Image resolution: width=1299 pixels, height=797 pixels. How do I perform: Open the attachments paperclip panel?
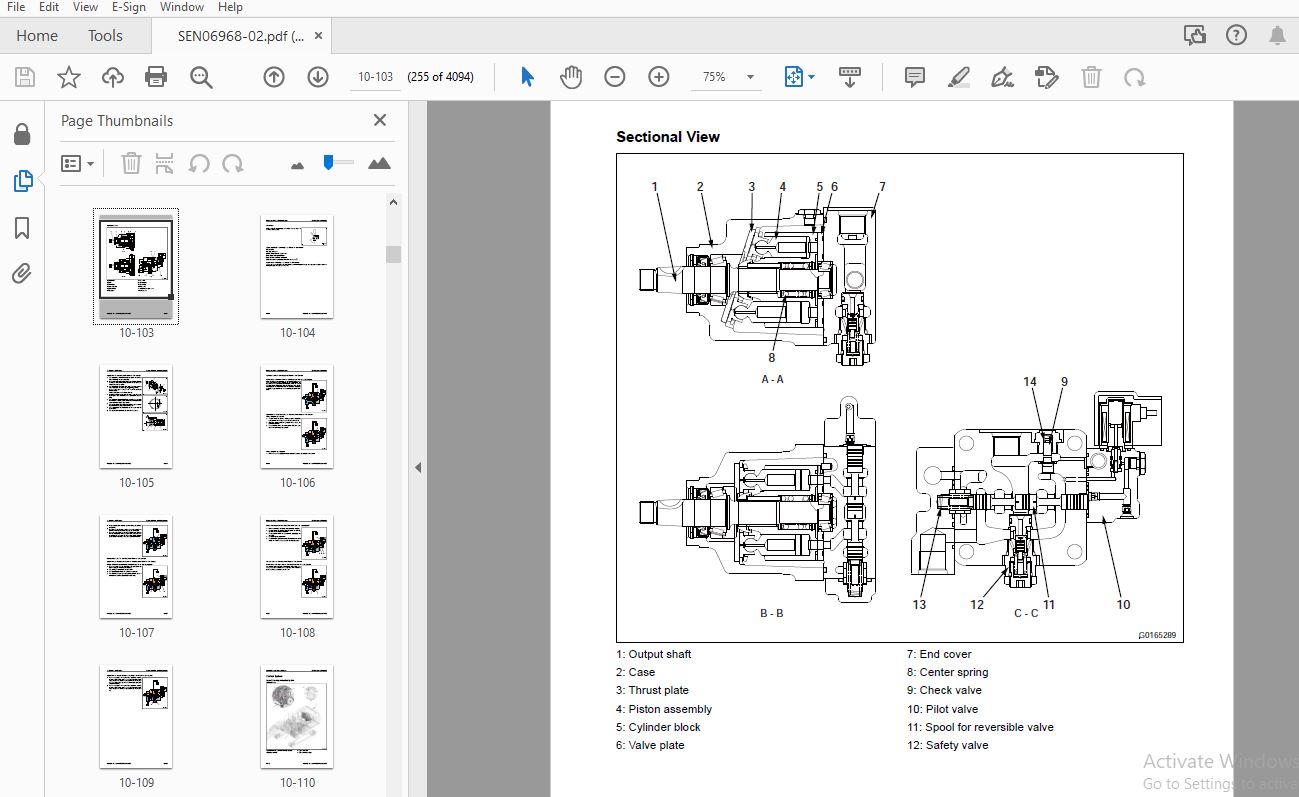pos(22,273)
